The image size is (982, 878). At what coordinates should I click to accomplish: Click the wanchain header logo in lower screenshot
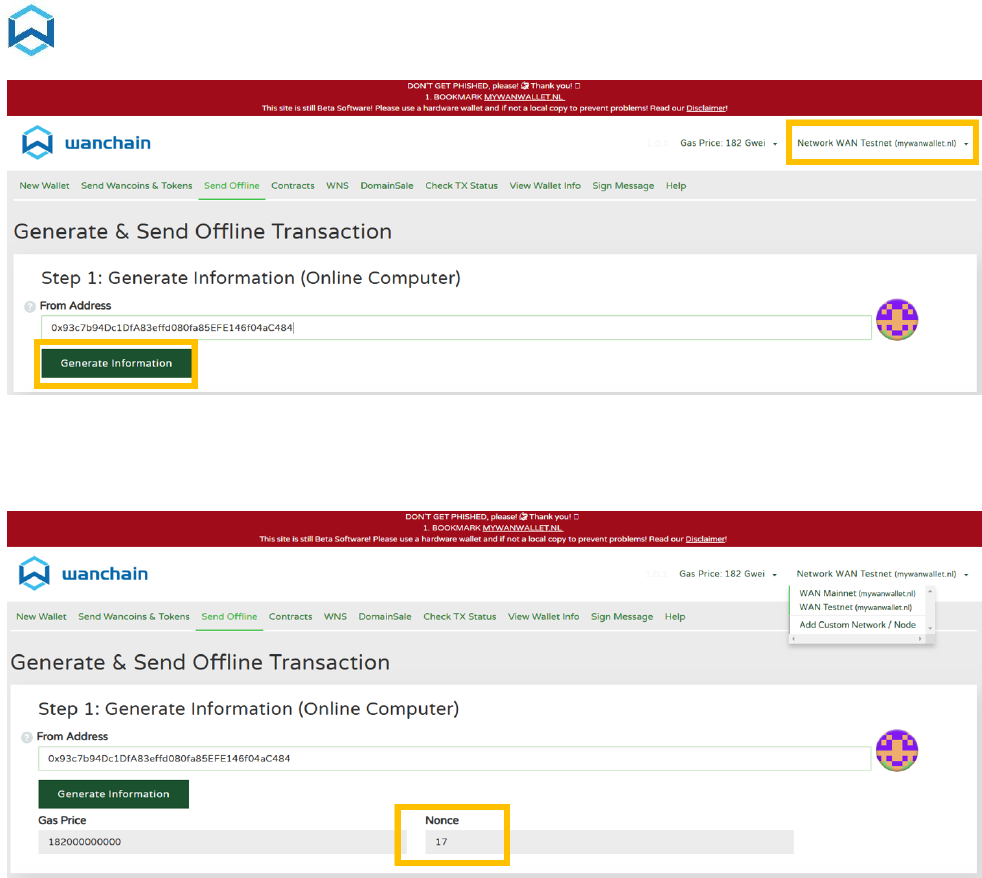pos(84,574)
